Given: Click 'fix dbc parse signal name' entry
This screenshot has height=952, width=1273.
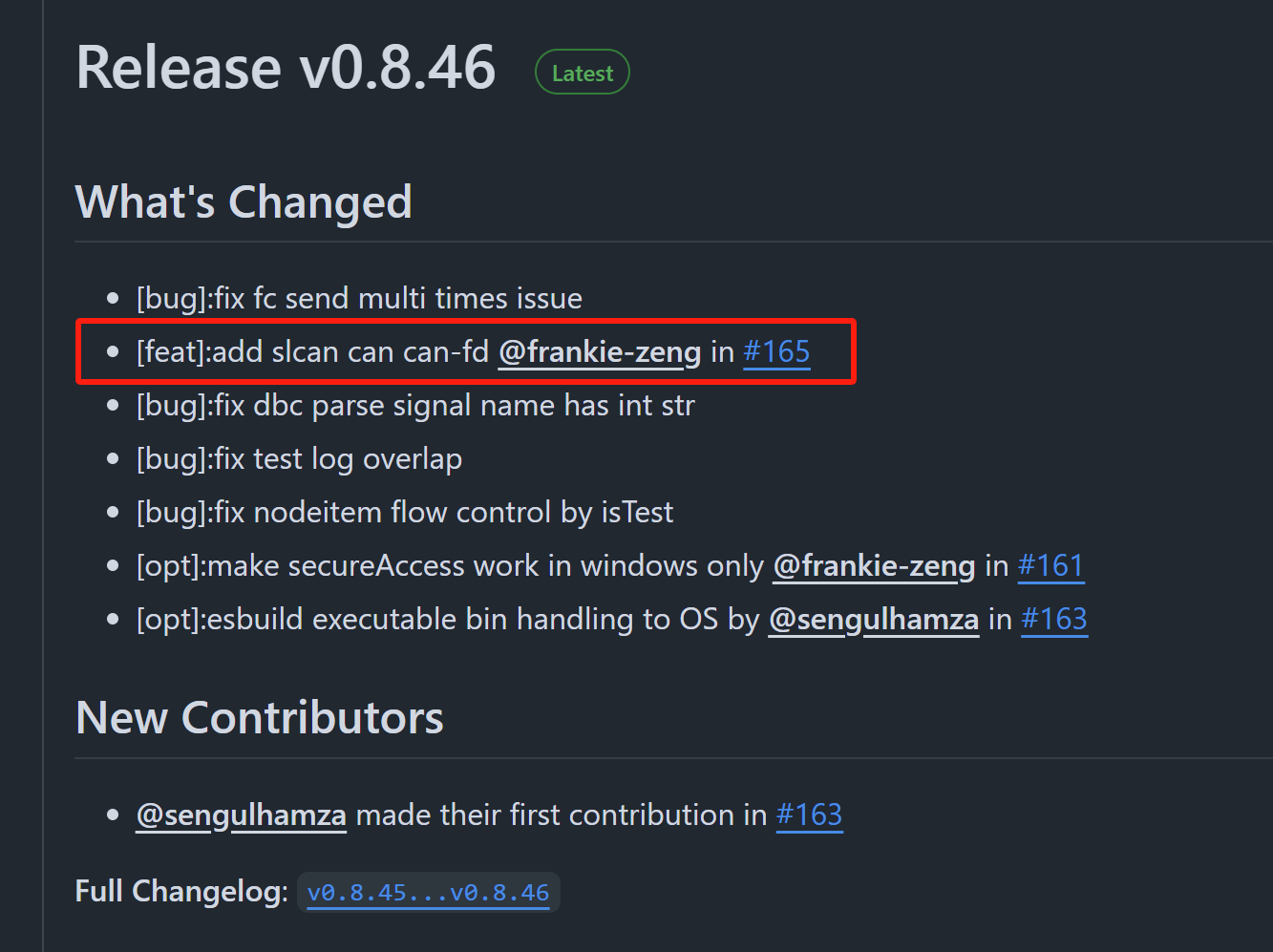Looking at the screenshot, I should (x=415, y=406).
